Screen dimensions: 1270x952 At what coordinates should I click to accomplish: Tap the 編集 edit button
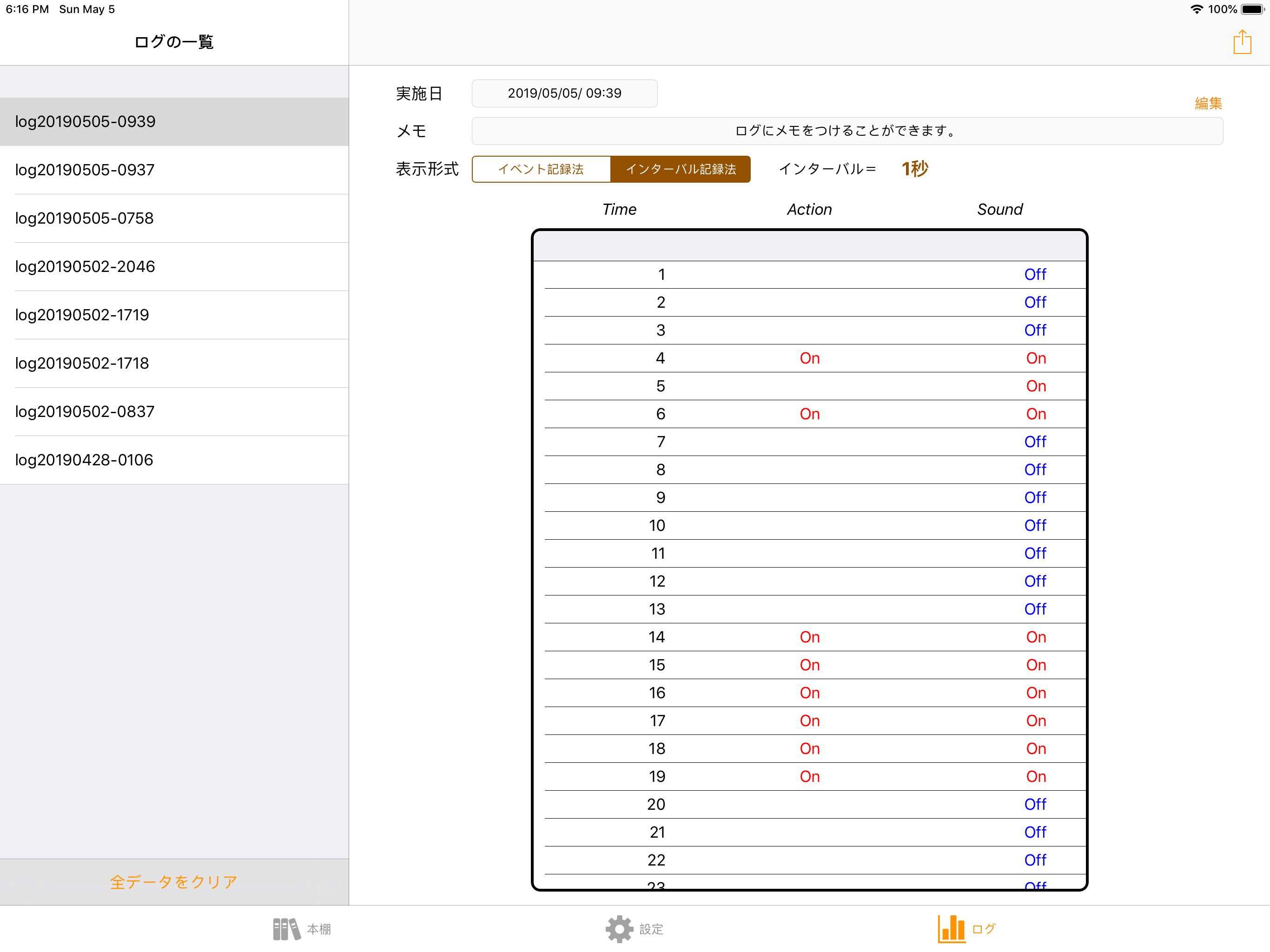(1208, 103)
